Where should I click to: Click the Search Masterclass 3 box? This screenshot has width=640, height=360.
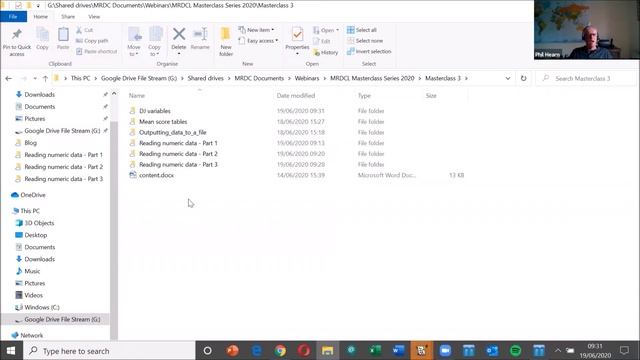(586, 78)
